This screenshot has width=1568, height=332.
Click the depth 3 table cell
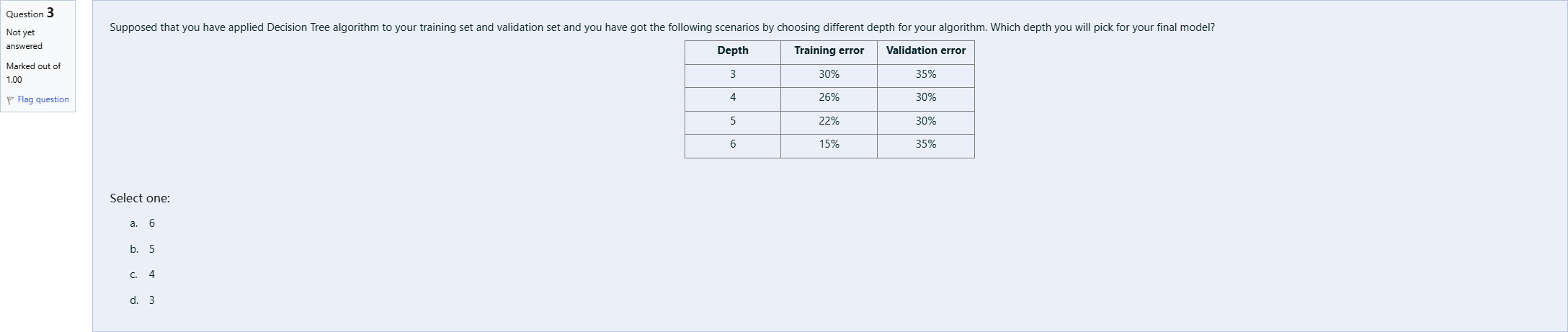click(732, 74)
